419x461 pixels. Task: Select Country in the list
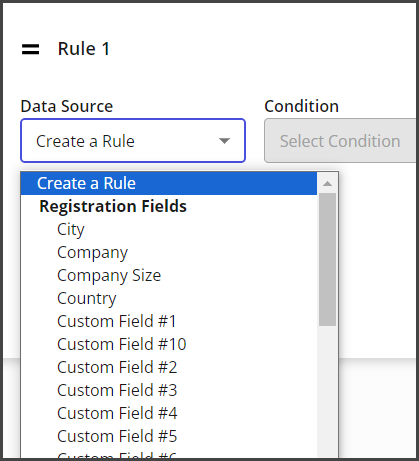coord(169,298)
